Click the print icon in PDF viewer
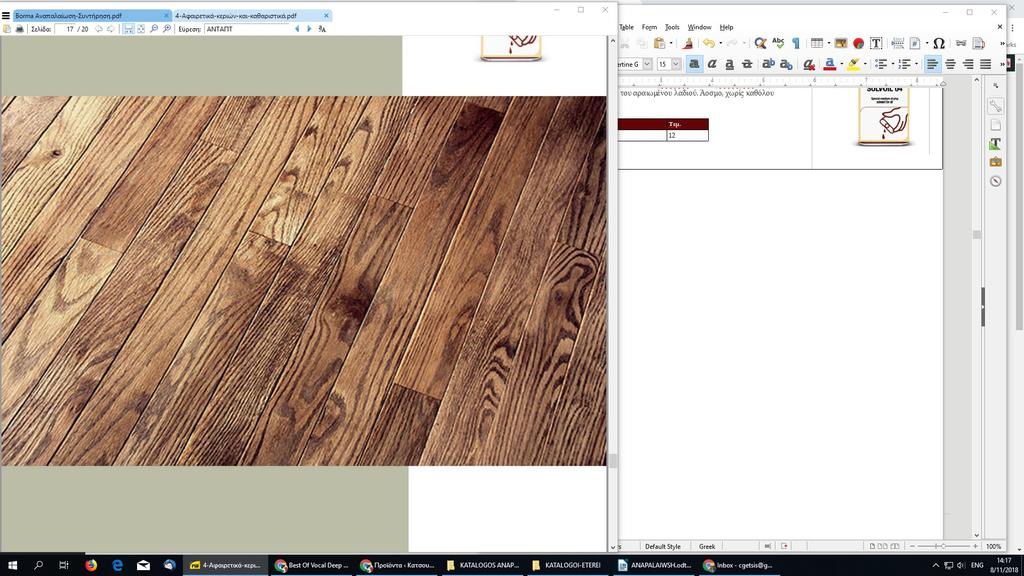 point(19,29)
